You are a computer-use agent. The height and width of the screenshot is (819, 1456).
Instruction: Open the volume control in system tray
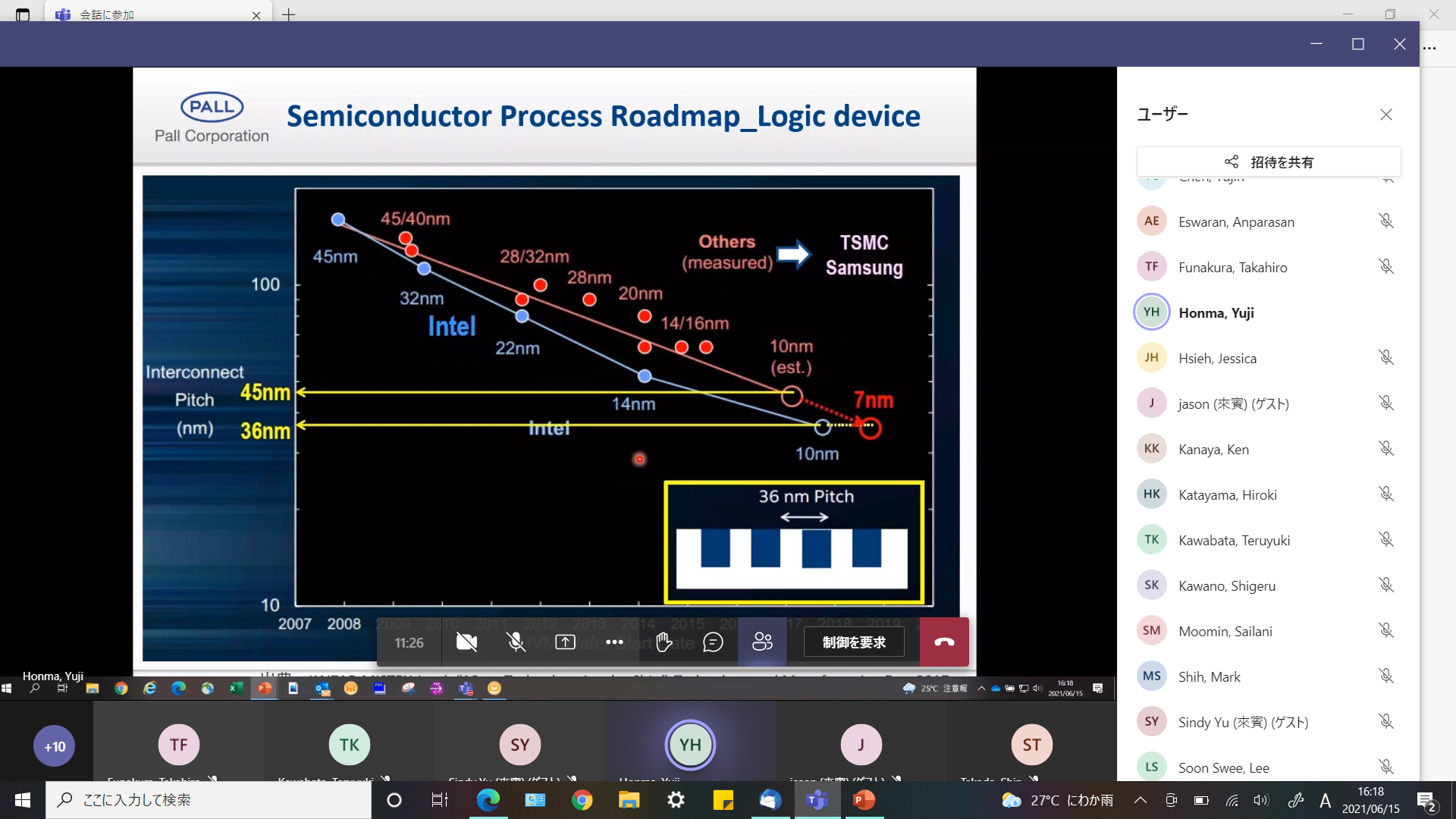coord(1260,800)
